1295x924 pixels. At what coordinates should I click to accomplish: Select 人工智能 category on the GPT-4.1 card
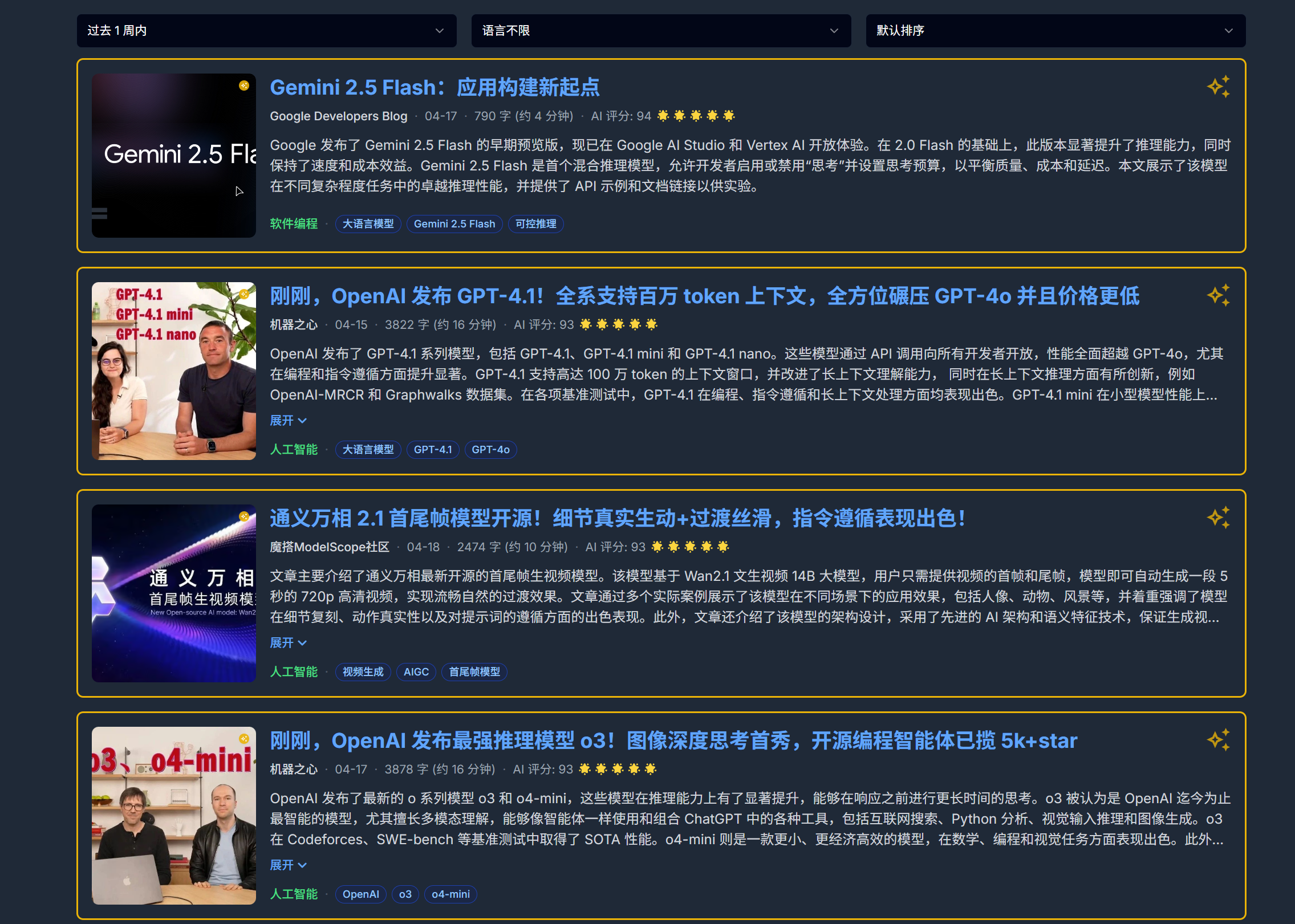(x=294, y=450)
